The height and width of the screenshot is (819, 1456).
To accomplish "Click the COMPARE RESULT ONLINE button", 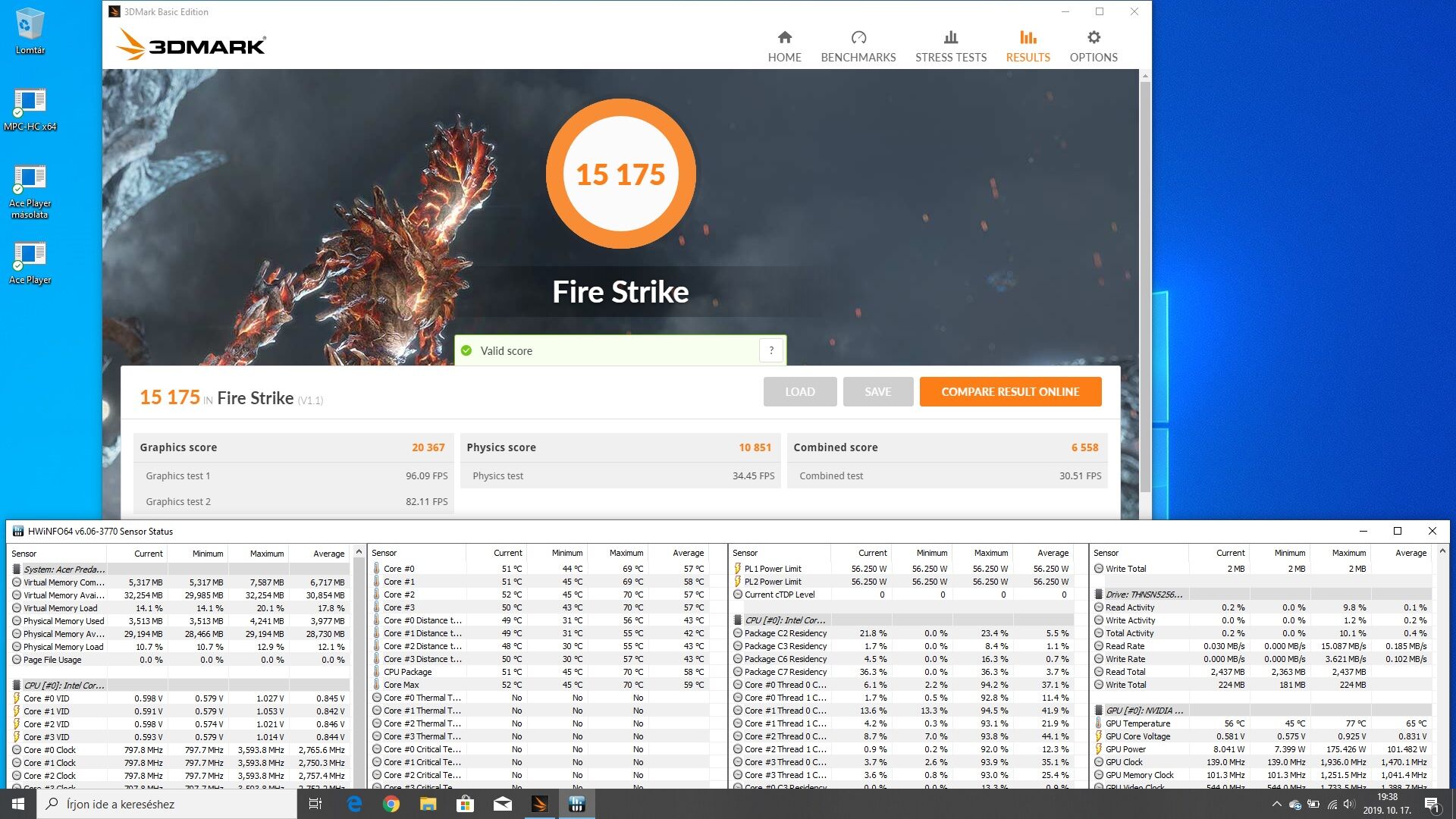I will (x=1010, y=391).
